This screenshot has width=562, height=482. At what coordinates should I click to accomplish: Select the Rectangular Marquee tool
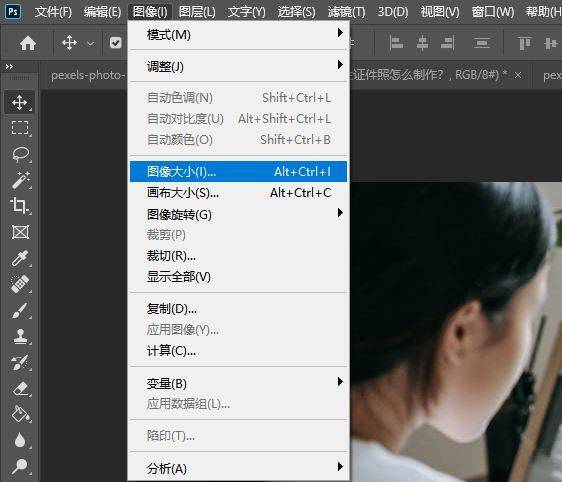click(20, 128)
